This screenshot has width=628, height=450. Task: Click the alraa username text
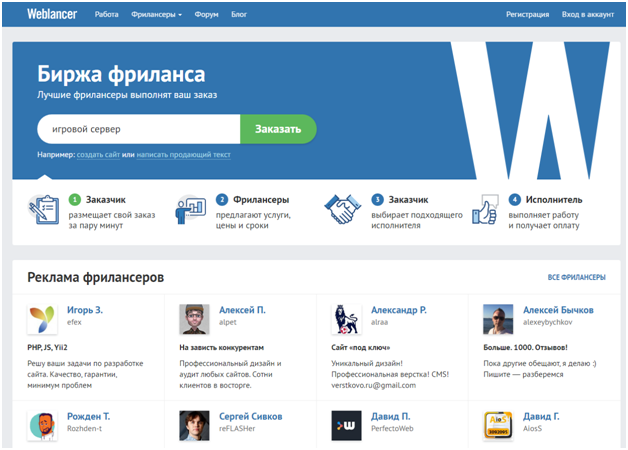coord(379,322)
